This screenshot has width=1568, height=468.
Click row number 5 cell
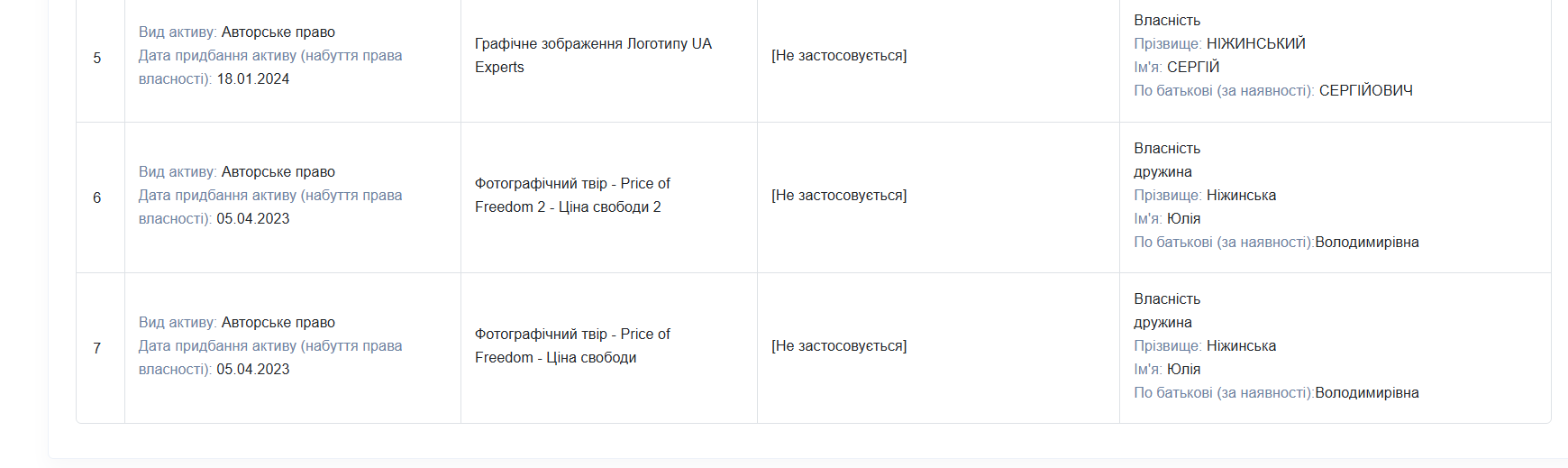tap(97, 59)
